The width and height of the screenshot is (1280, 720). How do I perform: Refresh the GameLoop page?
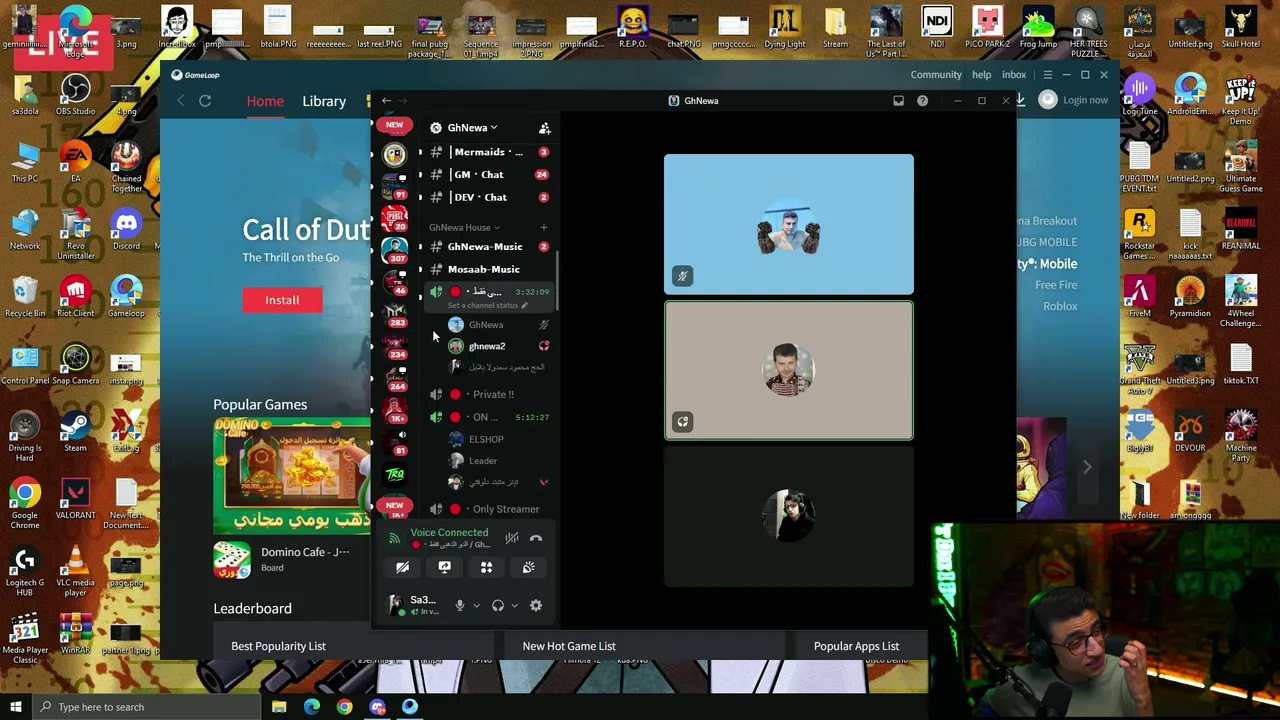click(x=205, y=101)
